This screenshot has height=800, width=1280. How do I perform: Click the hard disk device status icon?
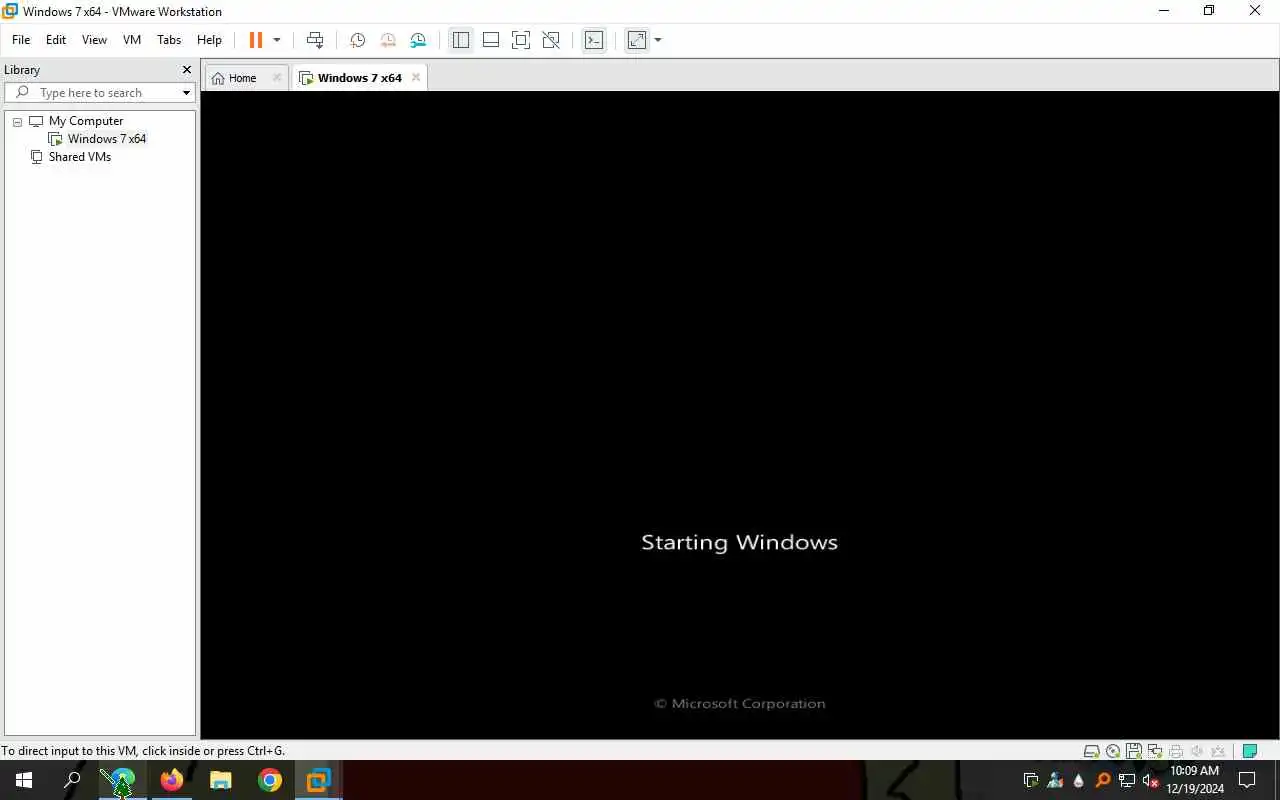1092,751
